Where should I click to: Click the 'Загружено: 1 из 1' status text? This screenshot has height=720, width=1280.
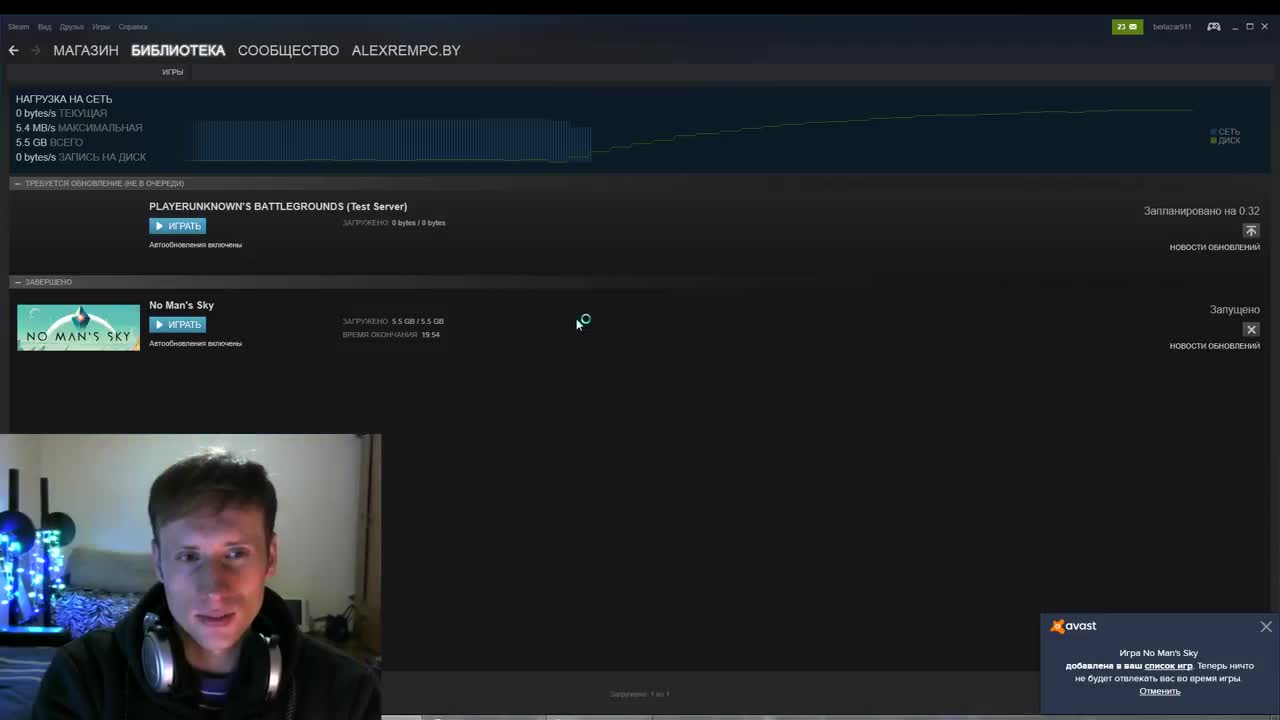[x=639, y=694]
